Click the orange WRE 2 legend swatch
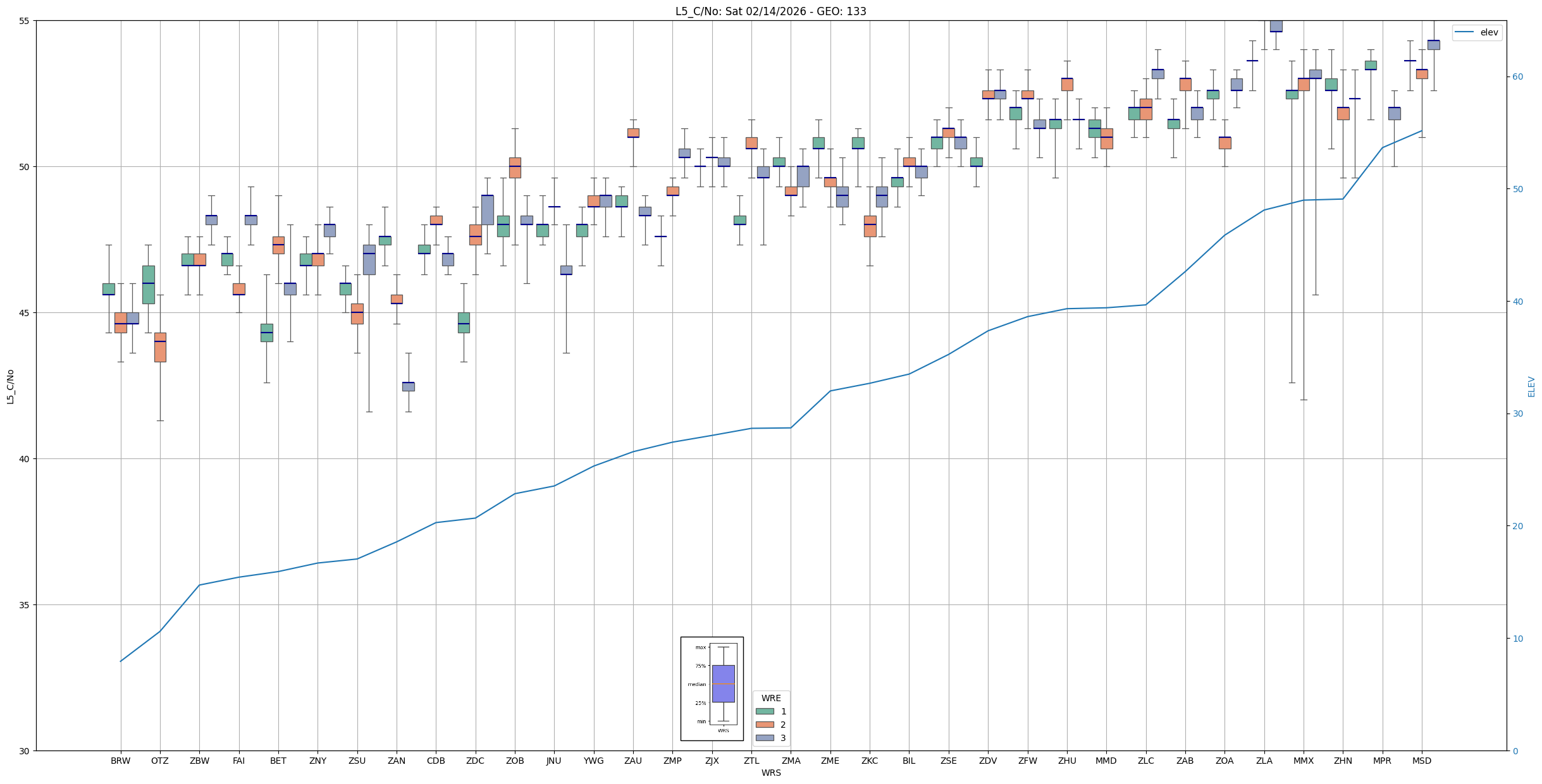Screen dimensions: 1542x784 [x=764, y=725]
